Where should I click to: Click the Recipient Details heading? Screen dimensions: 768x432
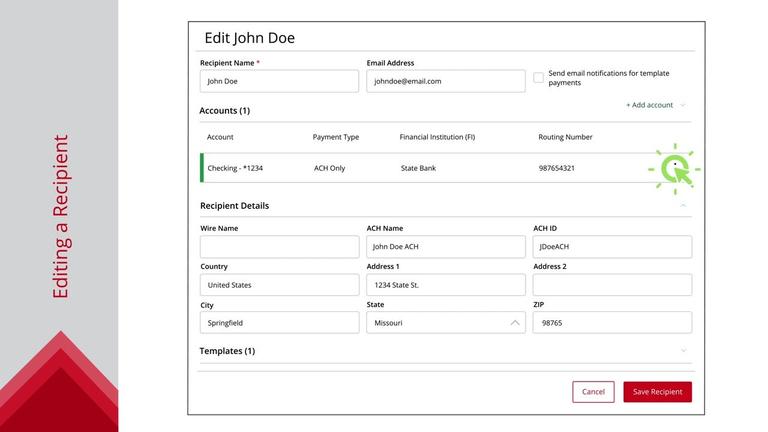point(235,206)
